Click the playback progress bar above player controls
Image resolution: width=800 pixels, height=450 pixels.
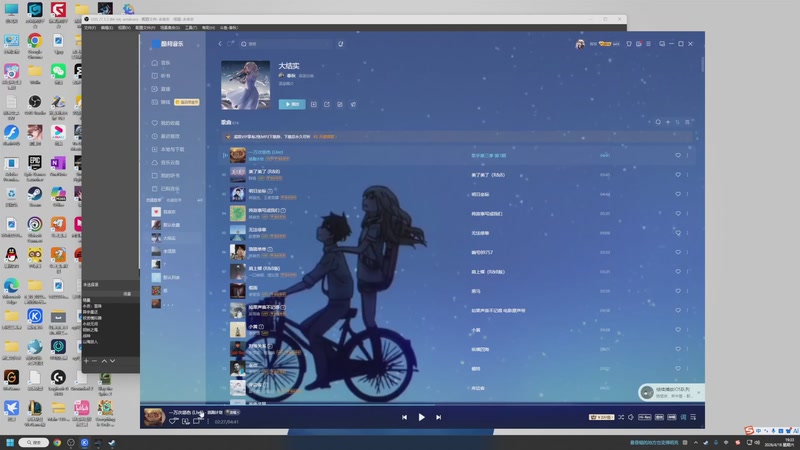[x=422, y=405]
